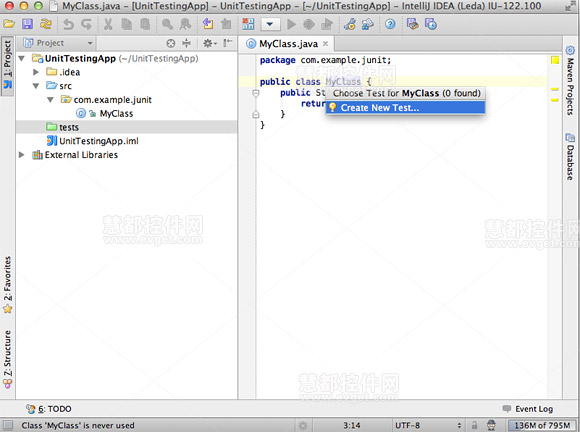Click the upper yellow warning stripe marker
This screenshot has width=580, height=432.
click(554, 89)
